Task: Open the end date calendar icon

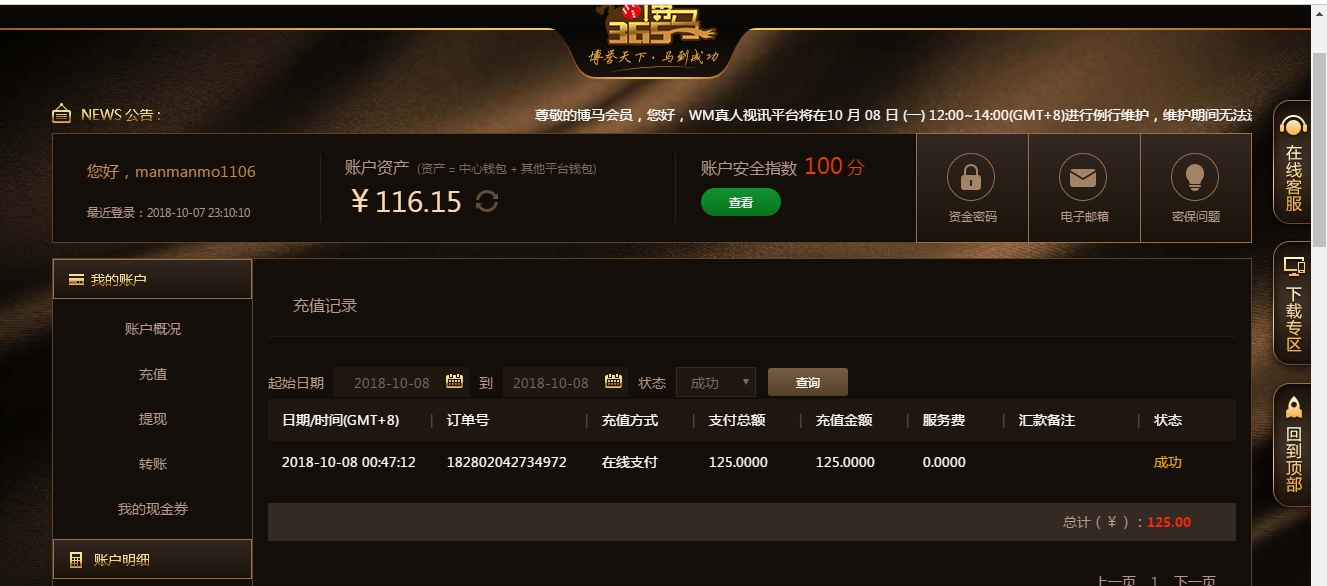Action: coord(614,381)
